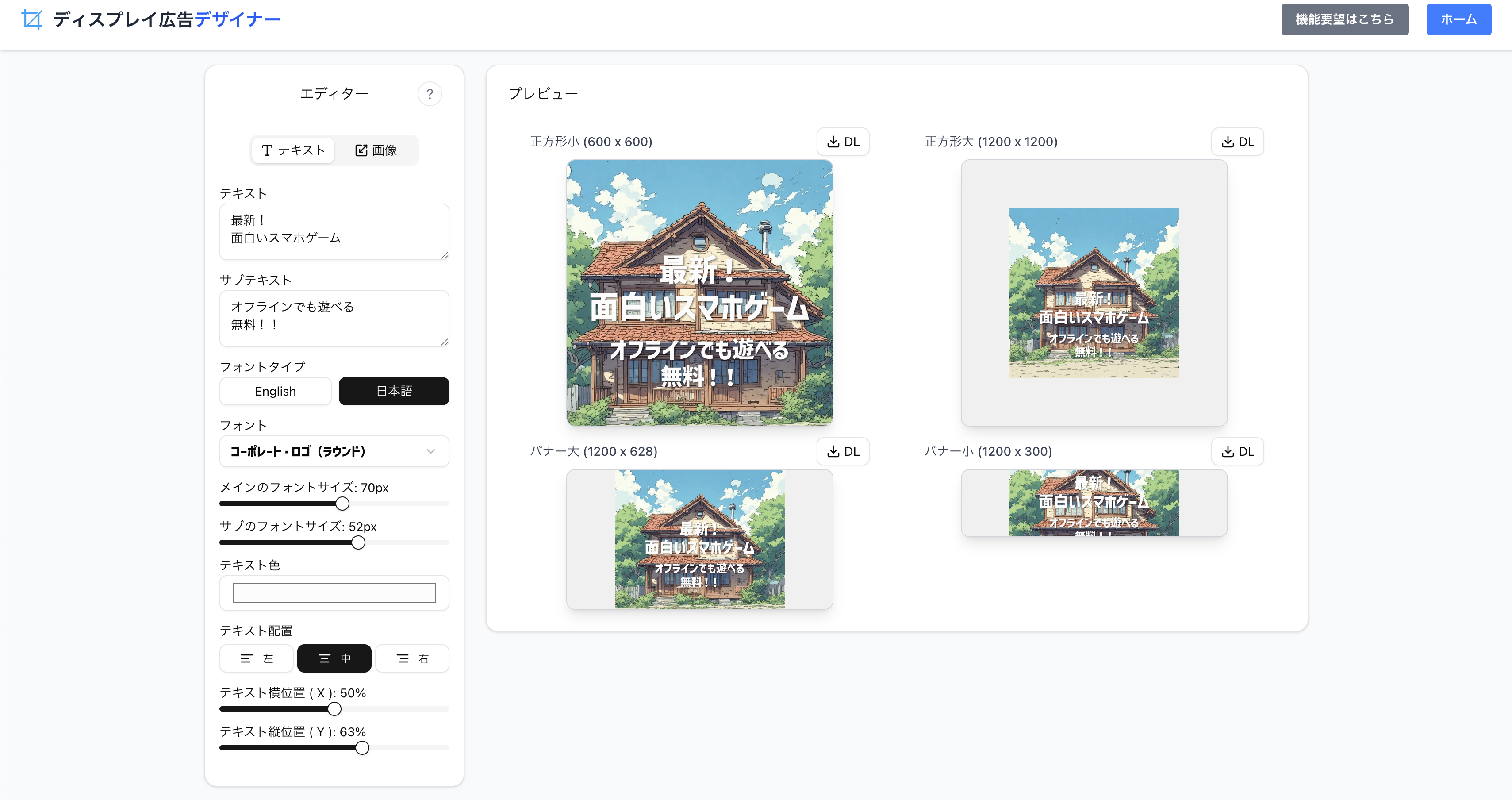Select 日本語 font type
The width and height of the screenshot is (1512, 800).
[x=394, y=391]
